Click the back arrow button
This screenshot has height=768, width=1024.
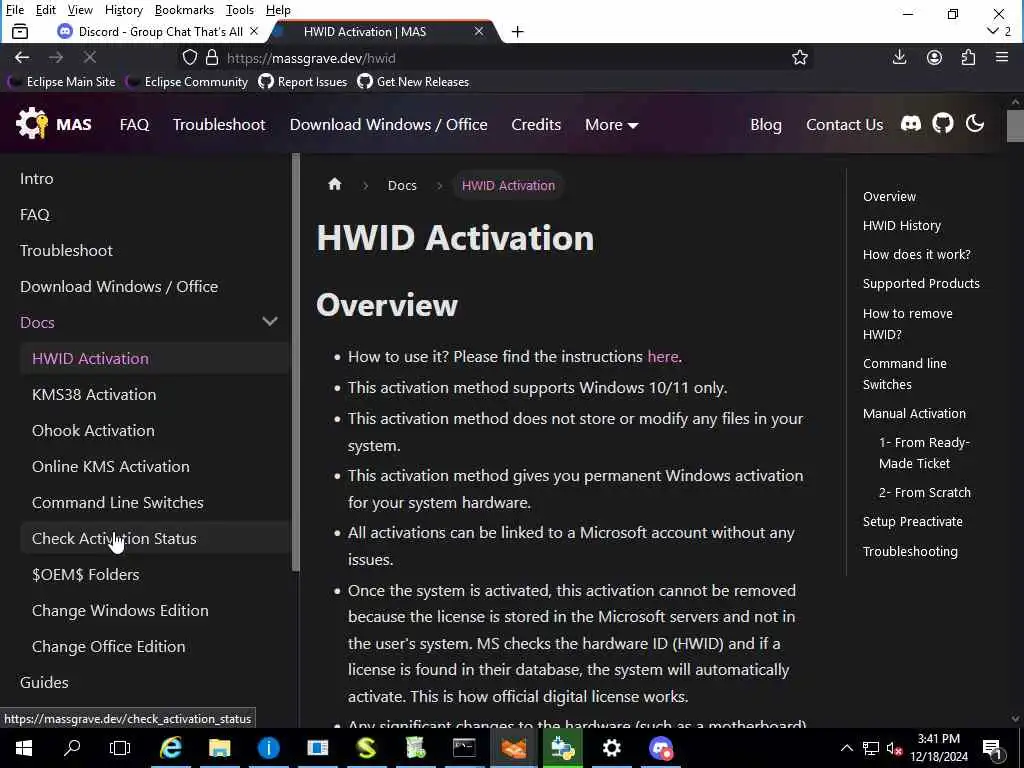pos(22,57)
